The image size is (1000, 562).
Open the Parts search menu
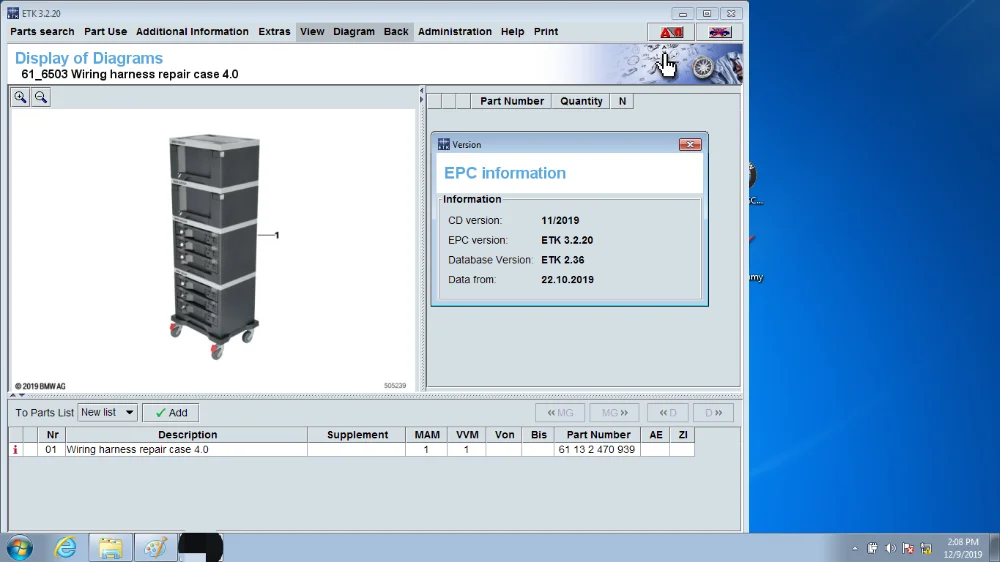(42, 31)
